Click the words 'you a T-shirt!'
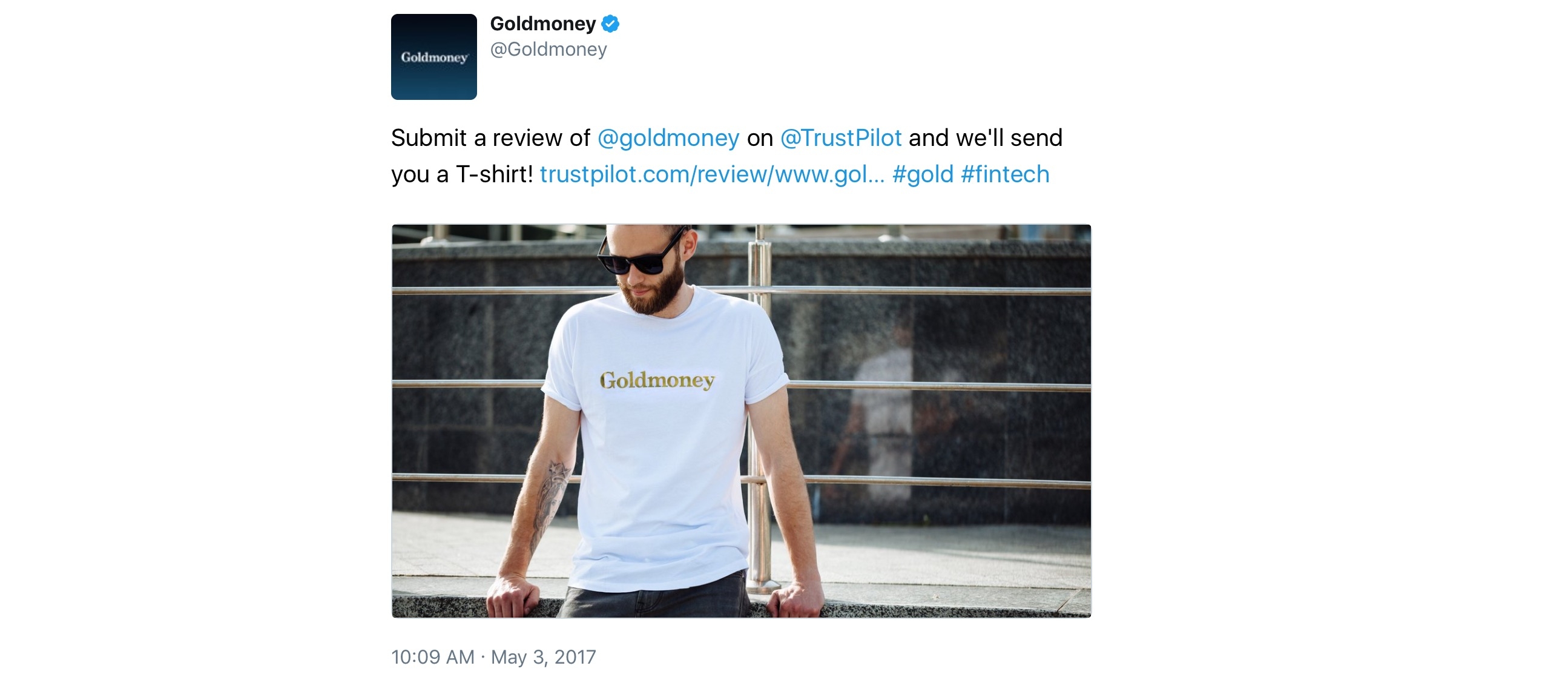1568x680 pixels. pyautogui.click(x=462, y=175)
